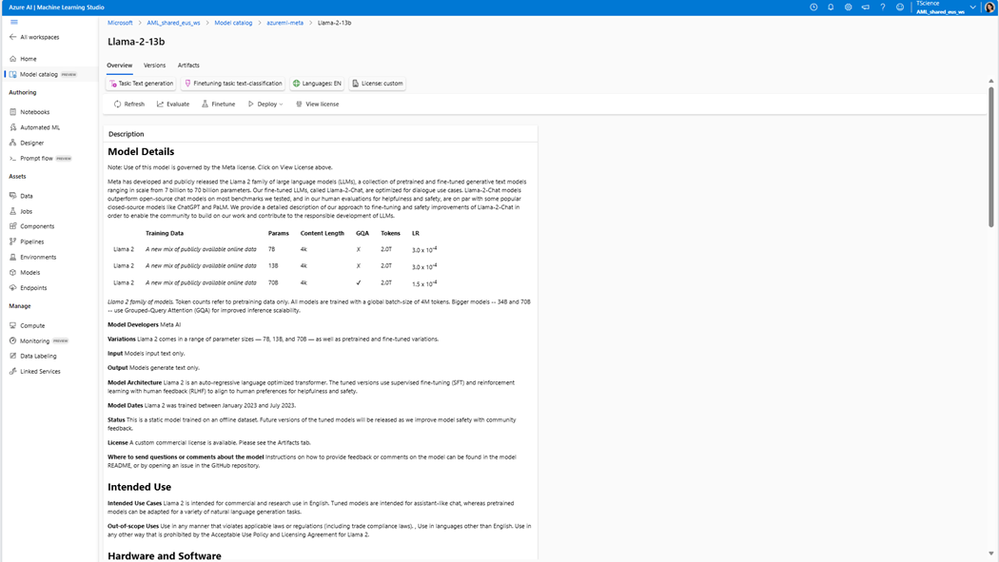Click the Automated ML icon
The image size is (999, 562).
pyautogui.click(x=13, y=127)
